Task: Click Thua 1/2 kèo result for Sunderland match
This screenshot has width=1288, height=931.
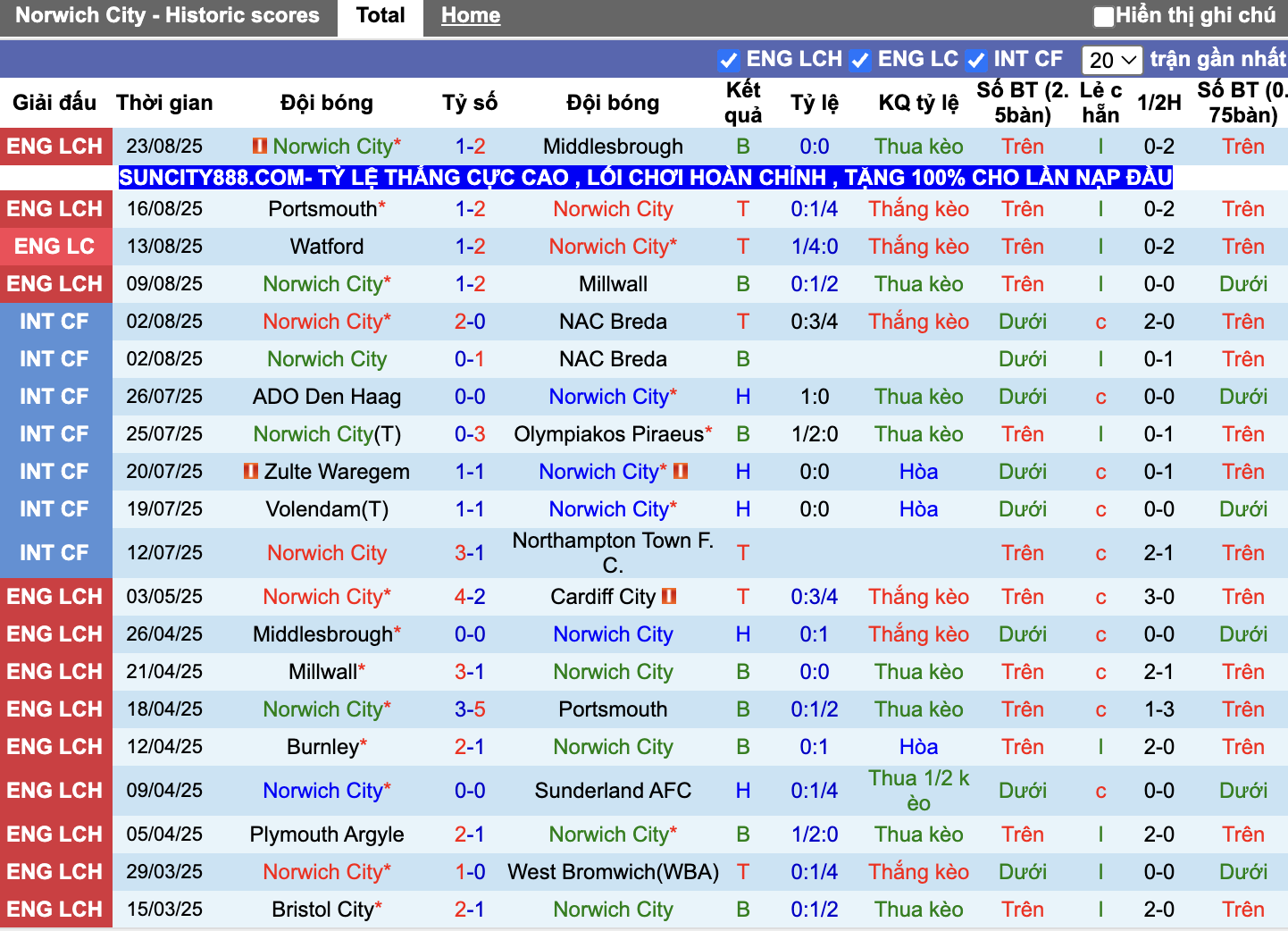Action: [918, 791]
